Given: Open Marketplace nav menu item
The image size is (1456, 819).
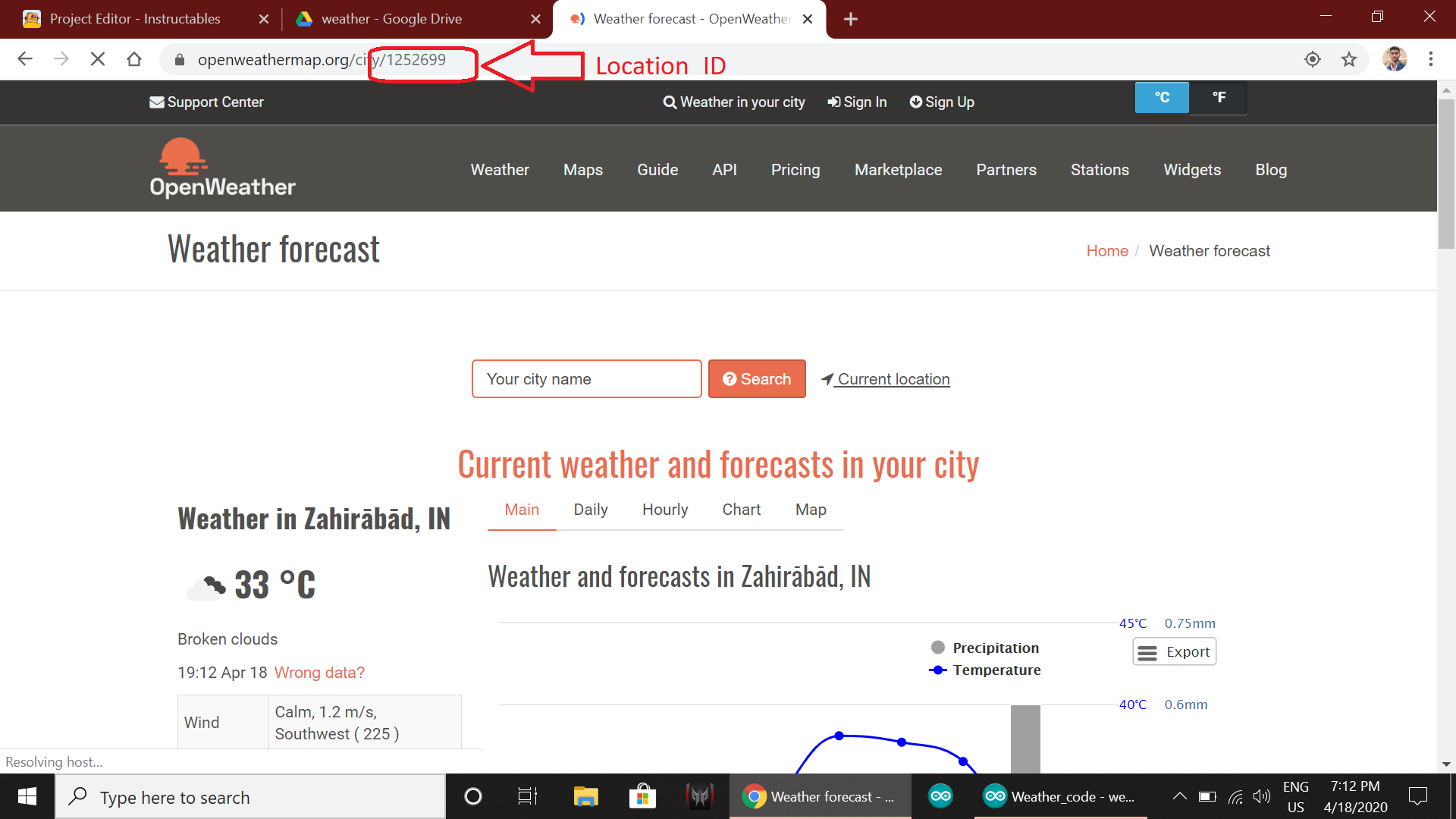Looking at the screenshot, I should click(899, 170).
